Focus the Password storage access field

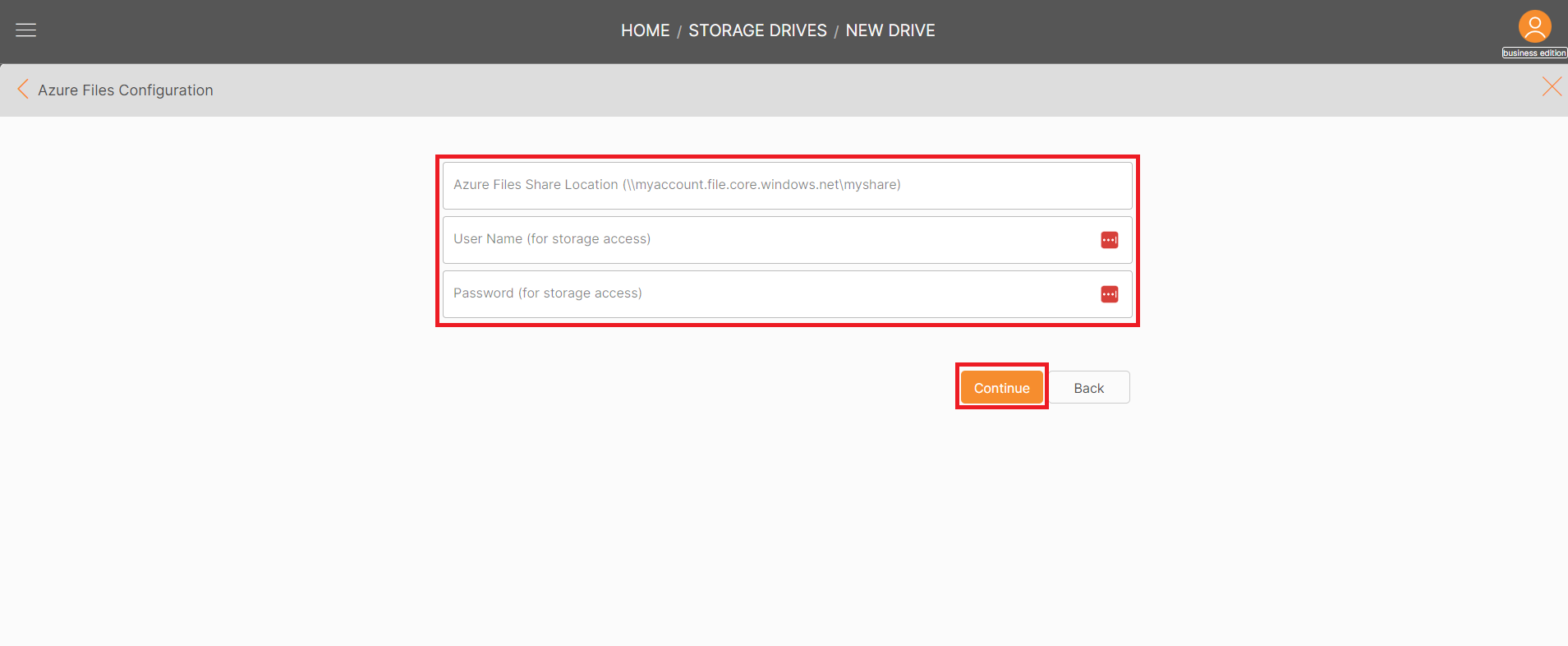(787, 293)
